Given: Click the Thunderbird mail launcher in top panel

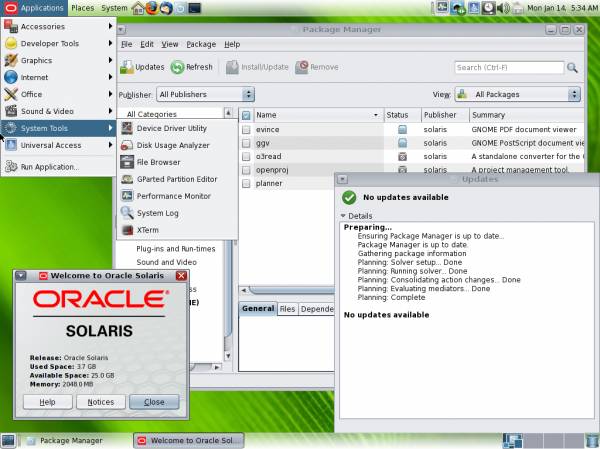Looking at the screenshot, I should tap(166, 8).
